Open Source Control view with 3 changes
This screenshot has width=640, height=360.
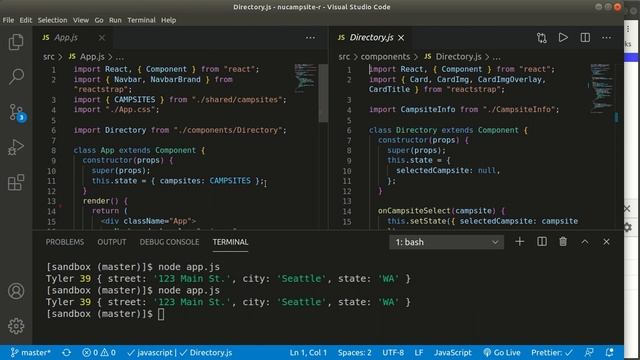pos(17,112)
